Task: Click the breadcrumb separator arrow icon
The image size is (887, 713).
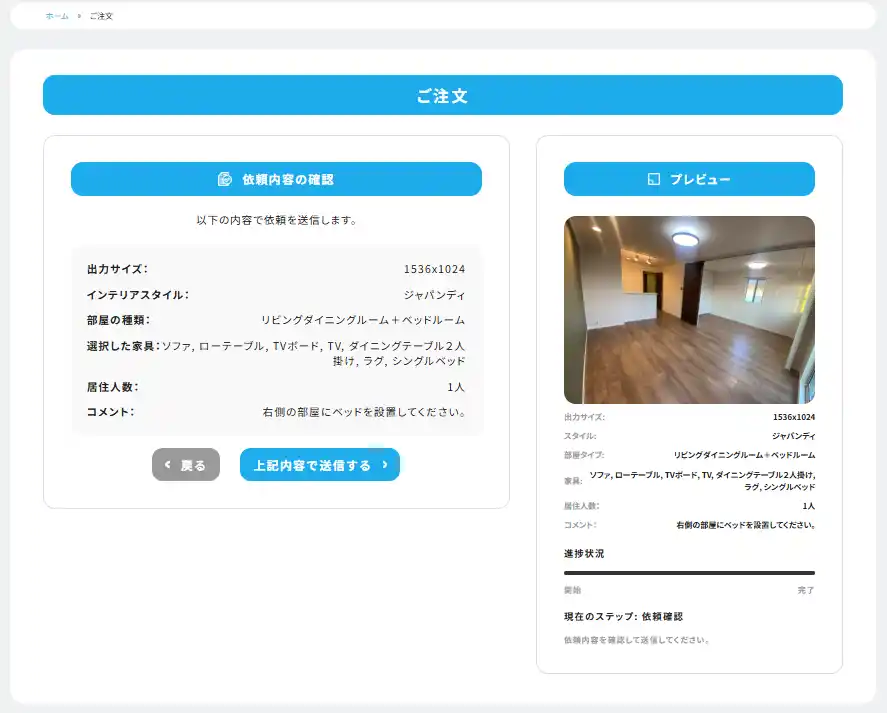Action: (79, 16)
